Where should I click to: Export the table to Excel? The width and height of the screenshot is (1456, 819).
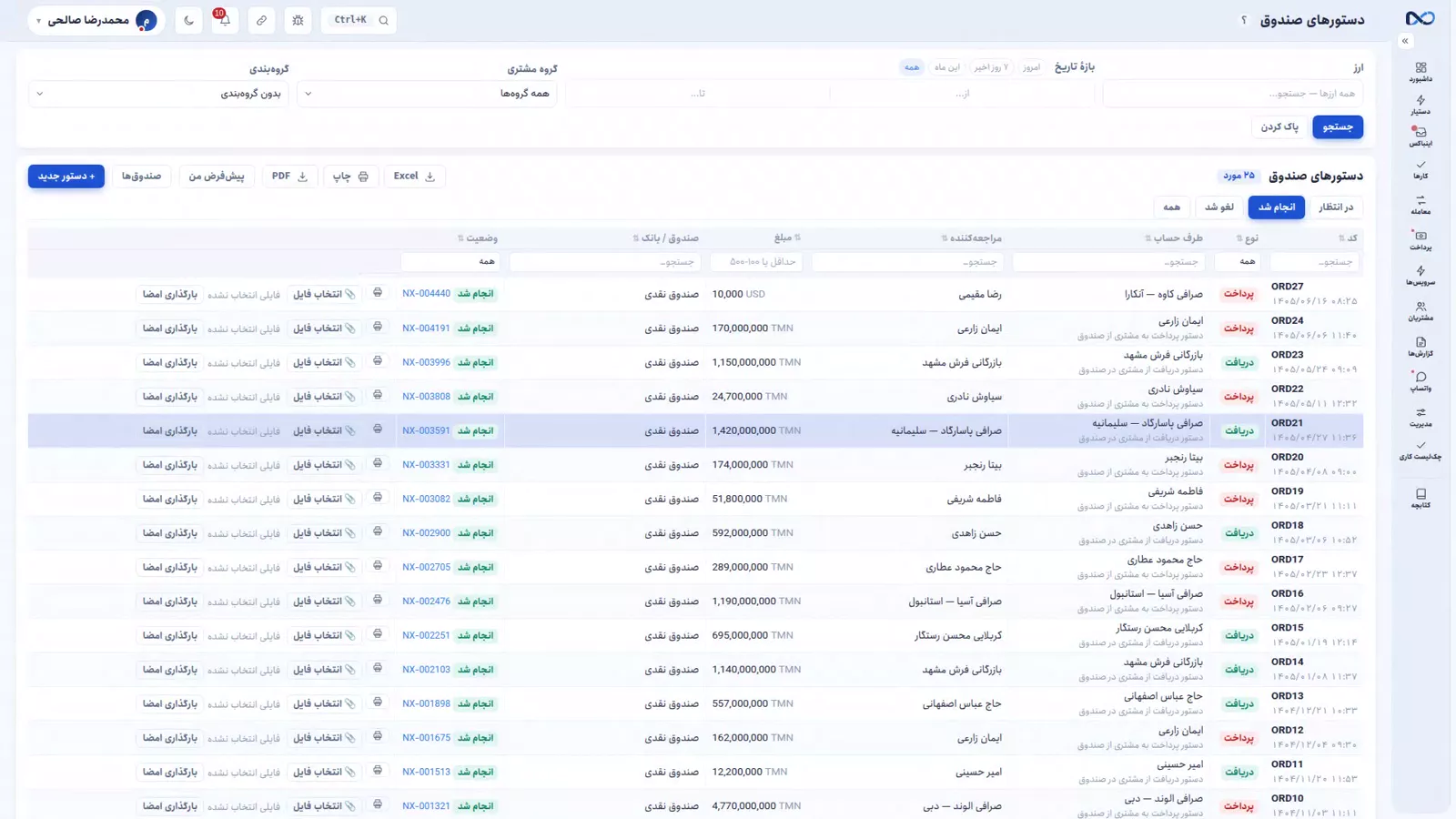pyautogui.click(x=414, y=177)
